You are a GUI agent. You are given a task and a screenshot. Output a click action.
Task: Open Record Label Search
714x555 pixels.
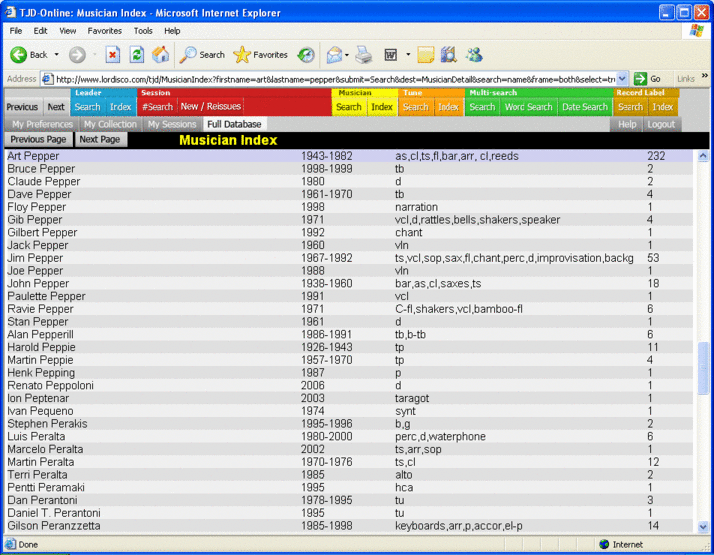[631, 107]
